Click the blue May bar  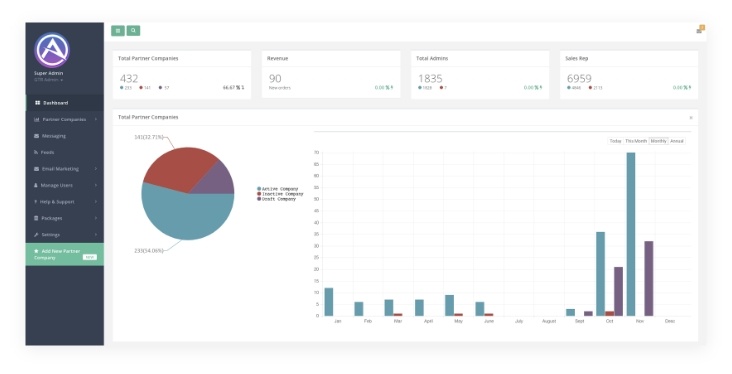pos(449,305)
